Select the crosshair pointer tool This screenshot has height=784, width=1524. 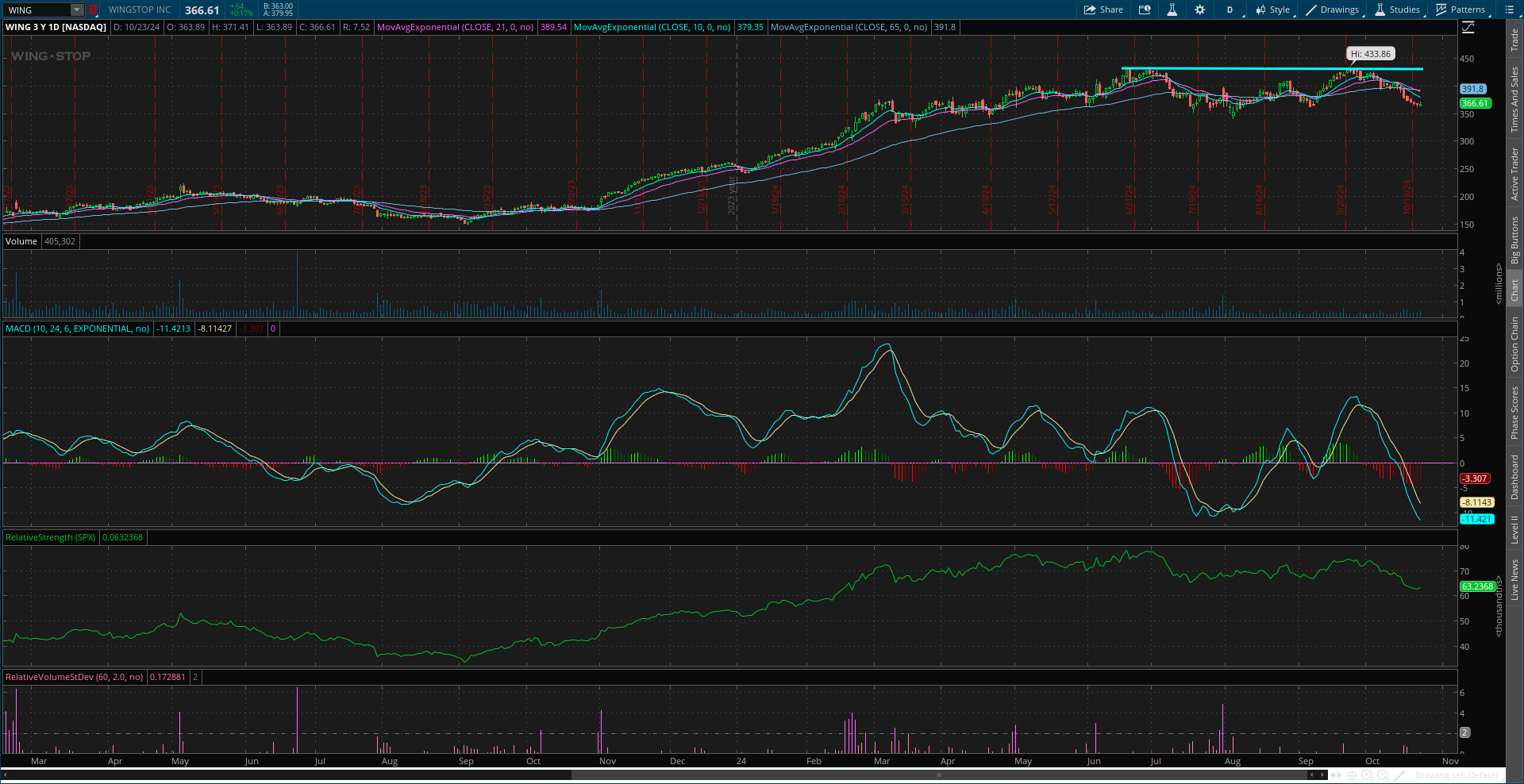tap(1353, 775)
